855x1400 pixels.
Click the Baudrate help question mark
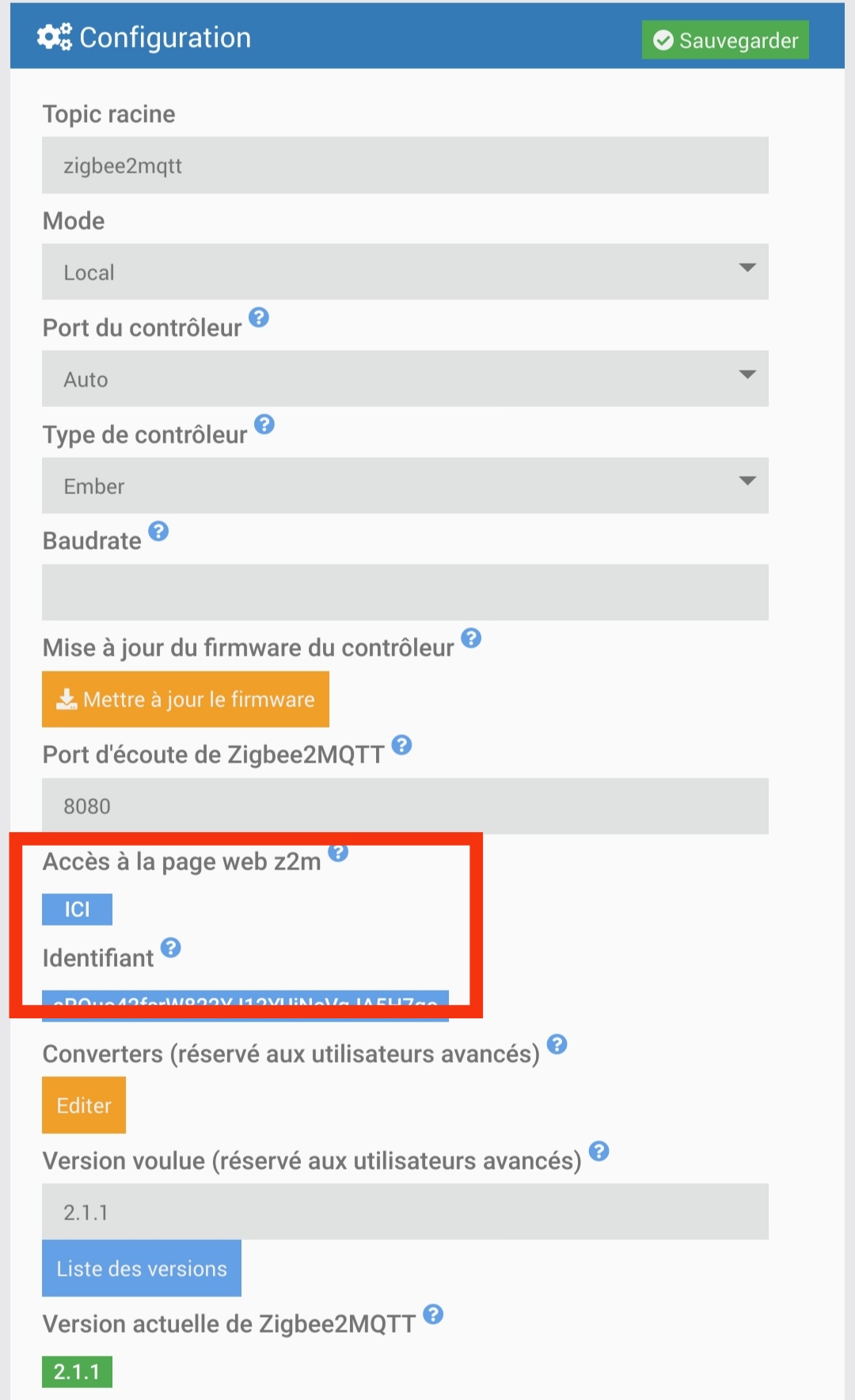(x=158, y=531)
